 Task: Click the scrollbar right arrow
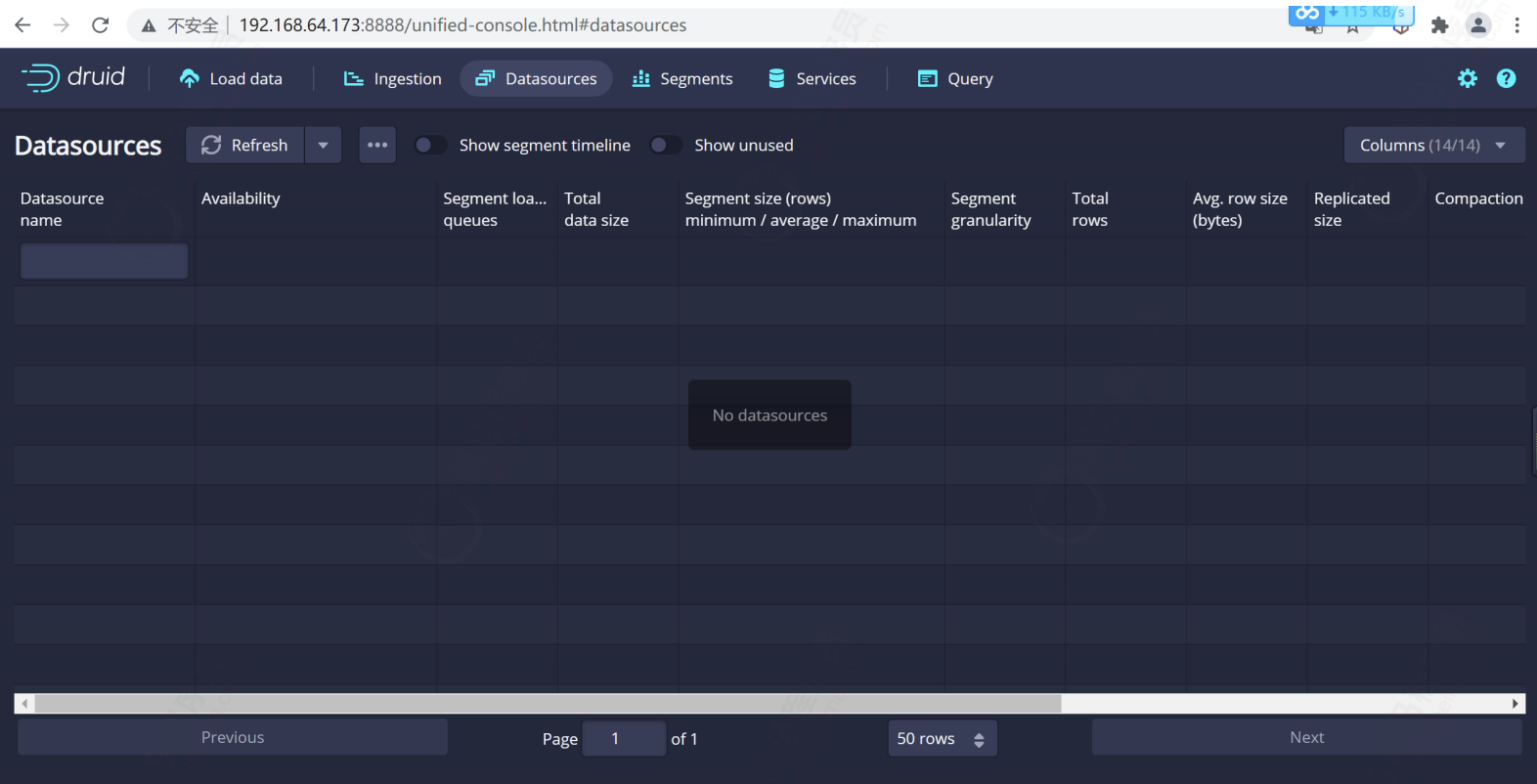1515,704
